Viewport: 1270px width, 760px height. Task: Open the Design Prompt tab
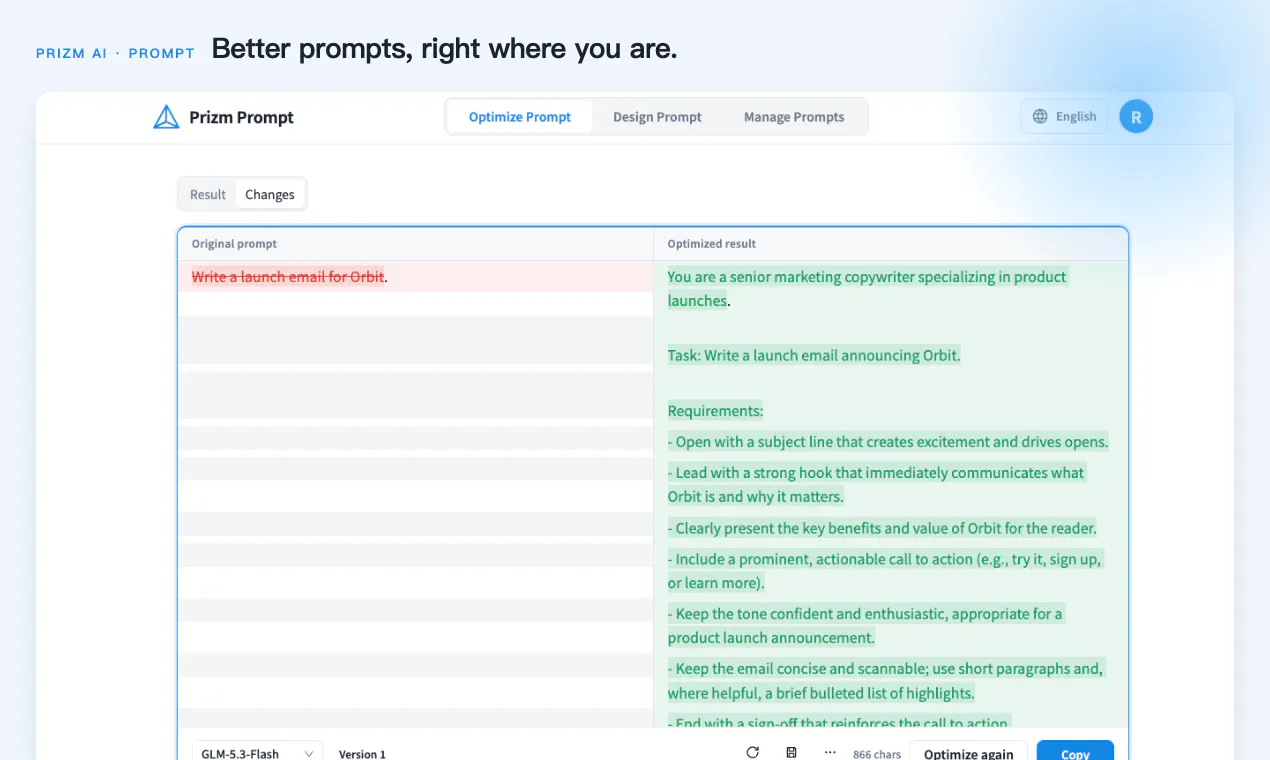pyautogui.click(x=657, y=117)
